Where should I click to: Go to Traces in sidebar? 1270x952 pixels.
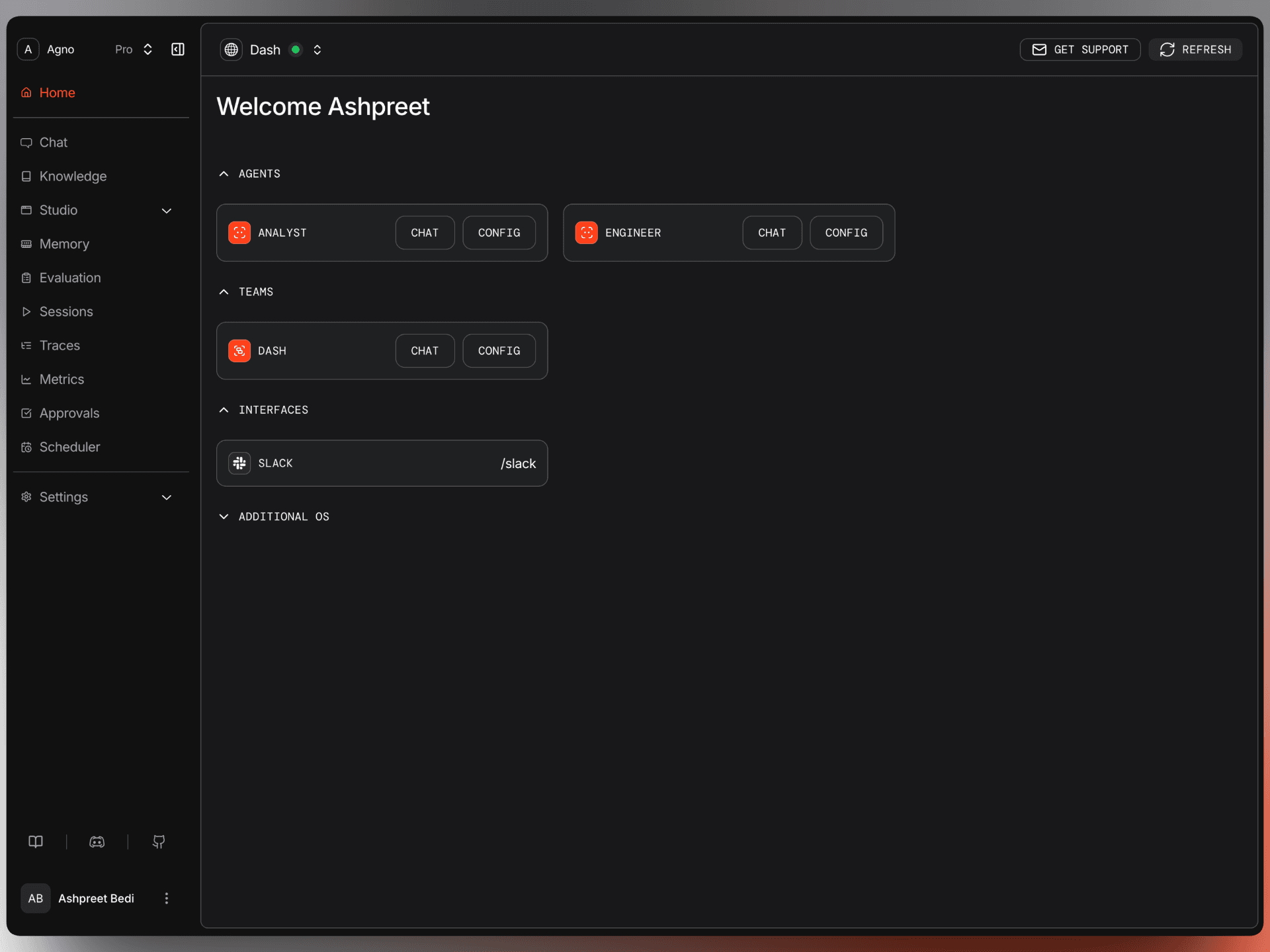(60, 346)
